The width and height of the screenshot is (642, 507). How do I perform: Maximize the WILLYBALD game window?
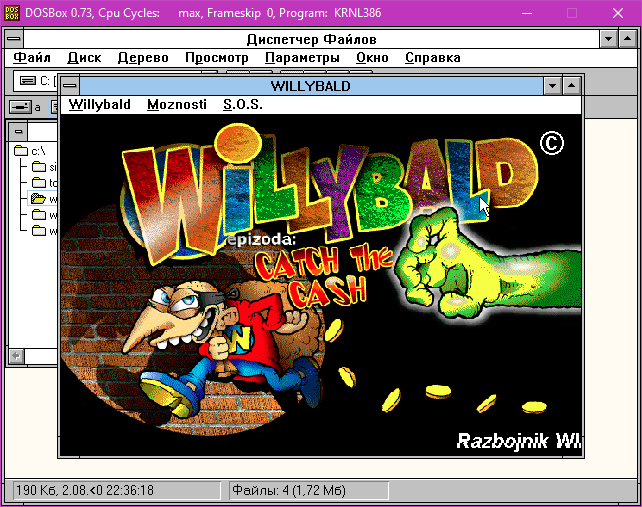coord(572,86)
